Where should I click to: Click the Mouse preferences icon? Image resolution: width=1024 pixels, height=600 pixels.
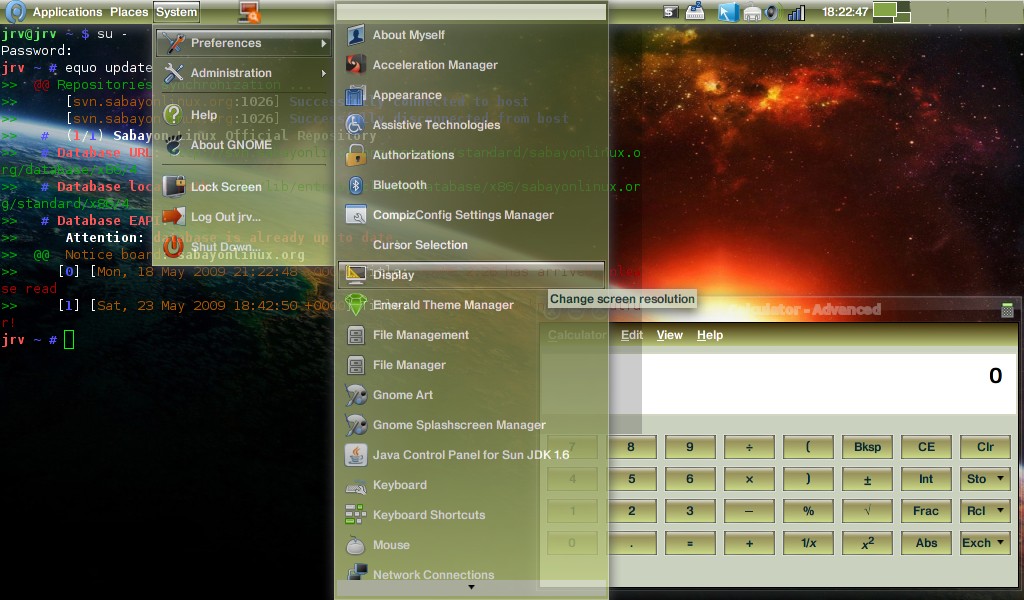tap(356, 545)
